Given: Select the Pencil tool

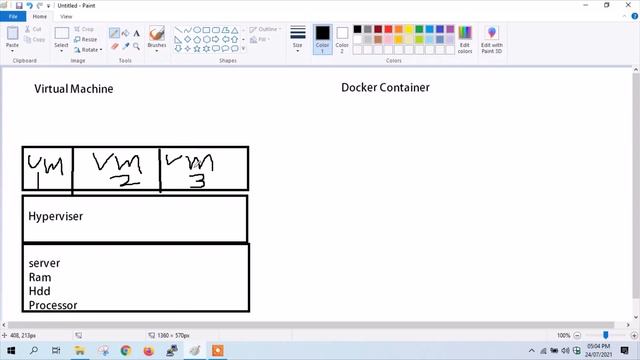Looking at the screenshot, I should pyautogui.click(x=114, y=33).
